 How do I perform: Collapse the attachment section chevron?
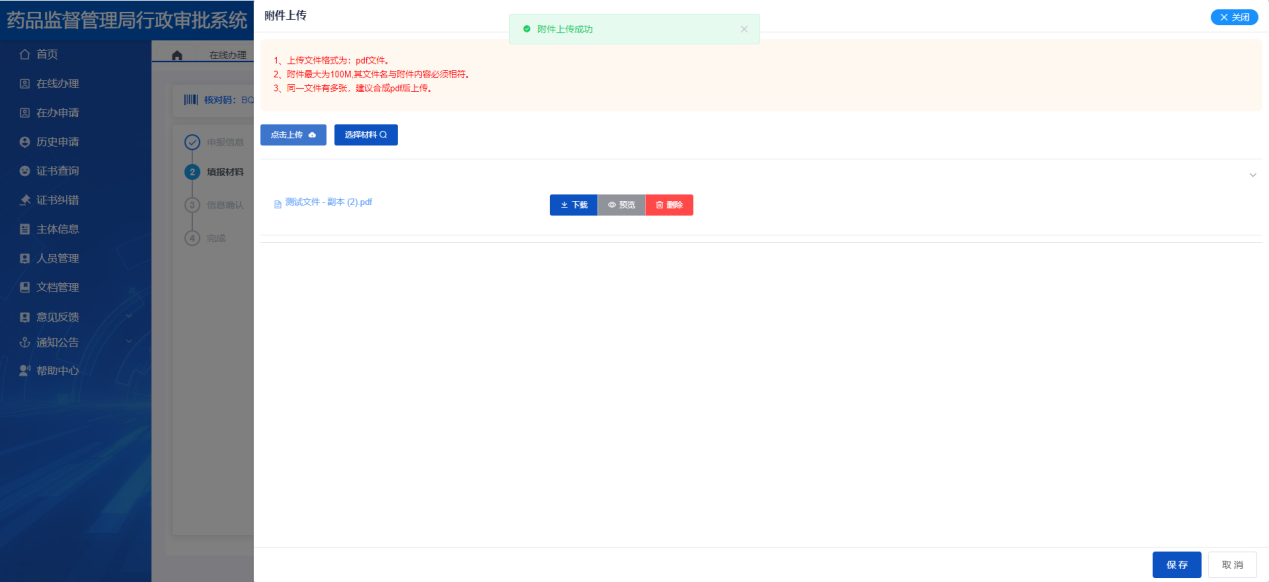pos(1252,176)
